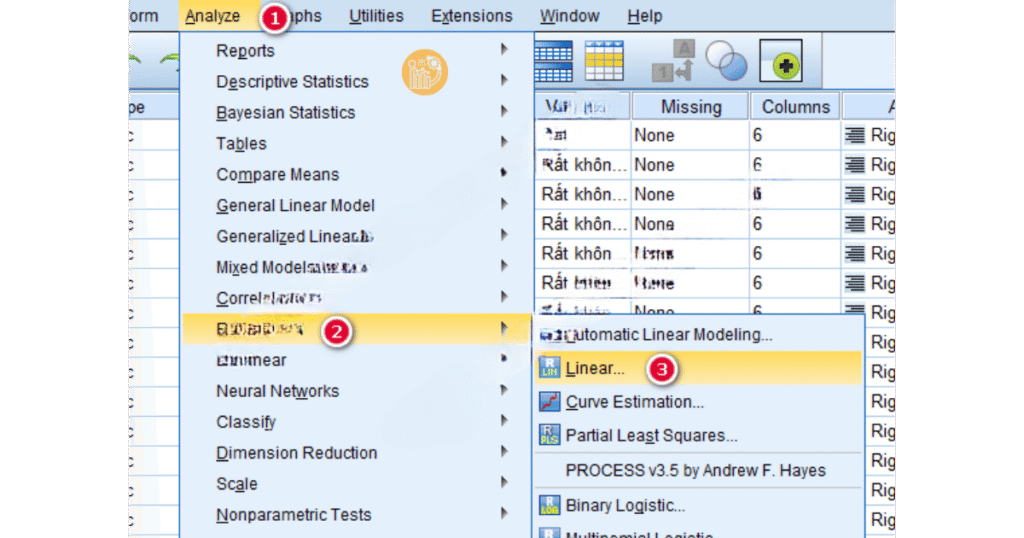
Task: Expand the Descriptive Statistics submenu
Action: click(292, 82)
